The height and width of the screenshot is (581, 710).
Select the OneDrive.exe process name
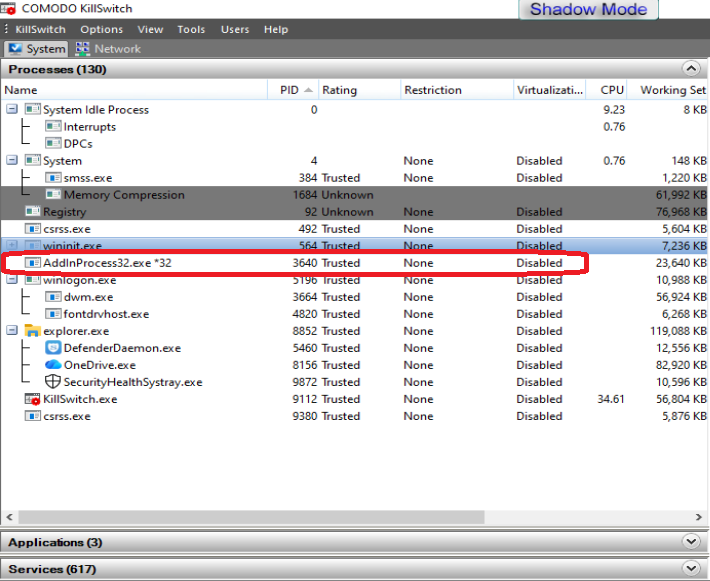tap(100, 365)
